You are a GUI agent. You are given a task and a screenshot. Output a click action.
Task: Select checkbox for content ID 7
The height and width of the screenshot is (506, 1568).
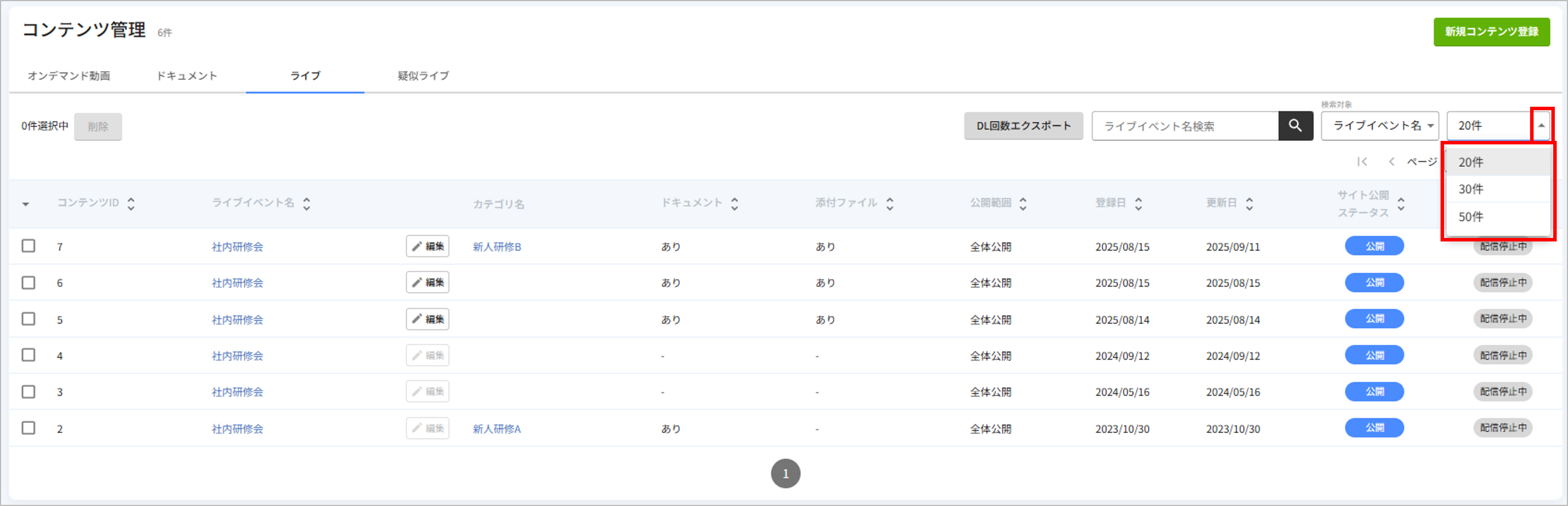click(28, 246)
